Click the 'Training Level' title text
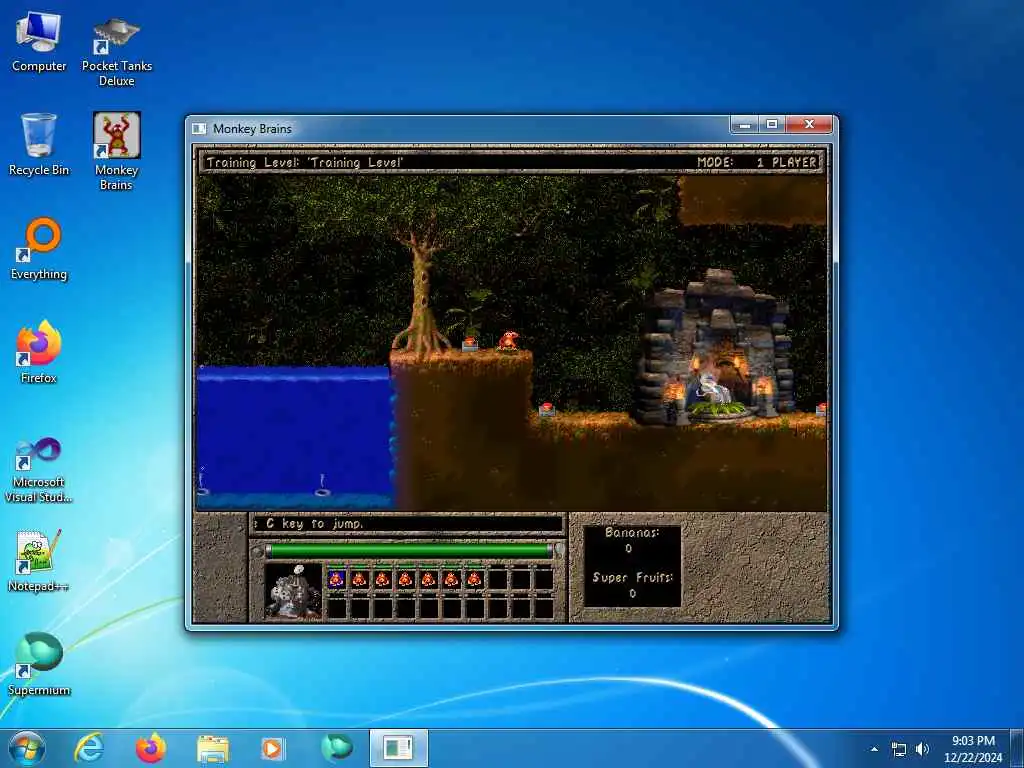This screenshot has height=768, width=1024. pyautogui.click(x=305, y=162)
